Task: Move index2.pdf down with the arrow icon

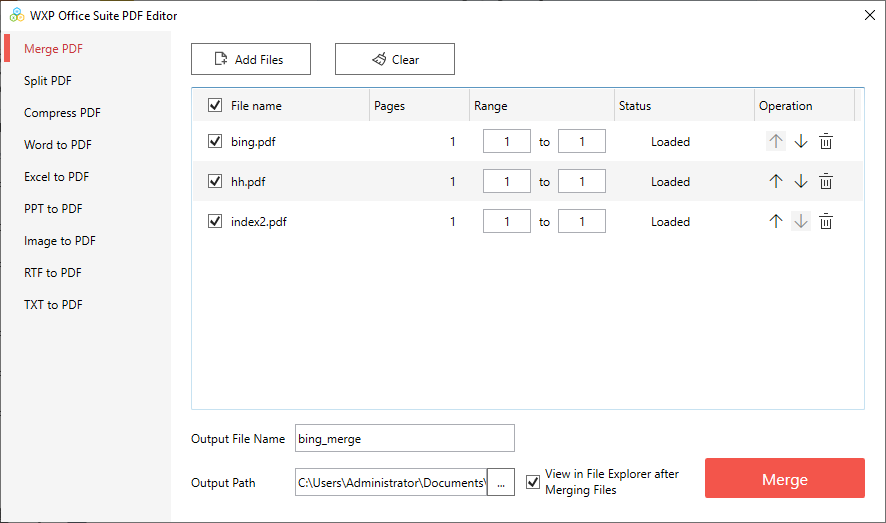Action: pyautogui.click(x=801, y=221)
